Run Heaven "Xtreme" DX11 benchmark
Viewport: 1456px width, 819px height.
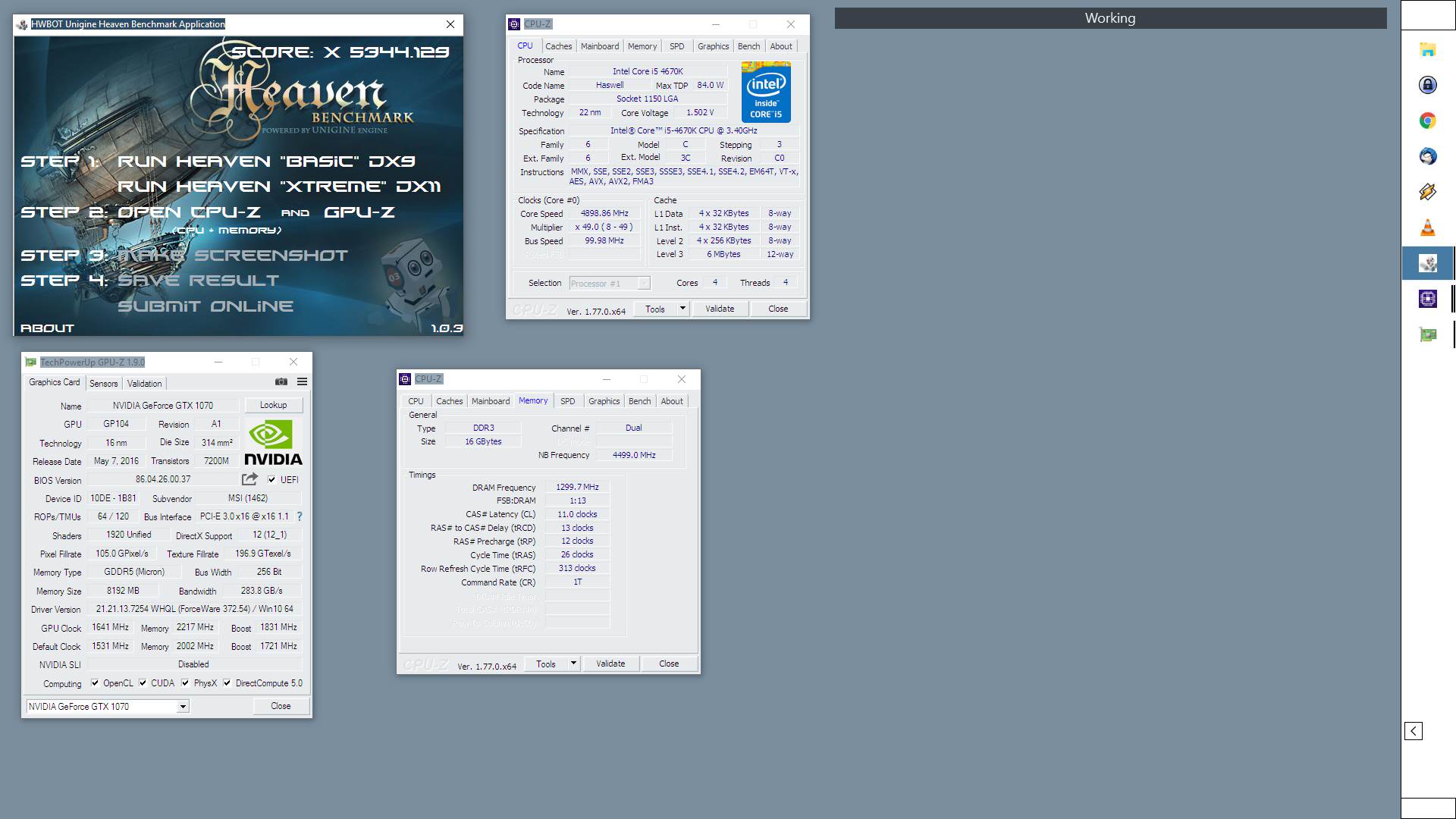278,187
